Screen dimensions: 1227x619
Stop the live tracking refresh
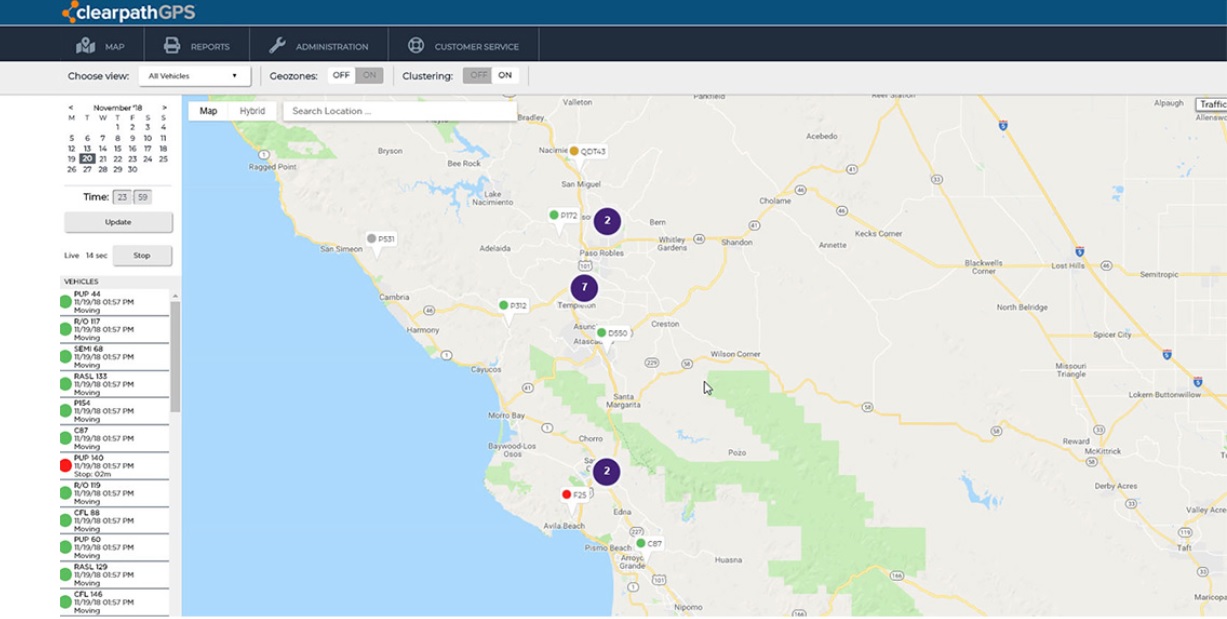point(142,255)
